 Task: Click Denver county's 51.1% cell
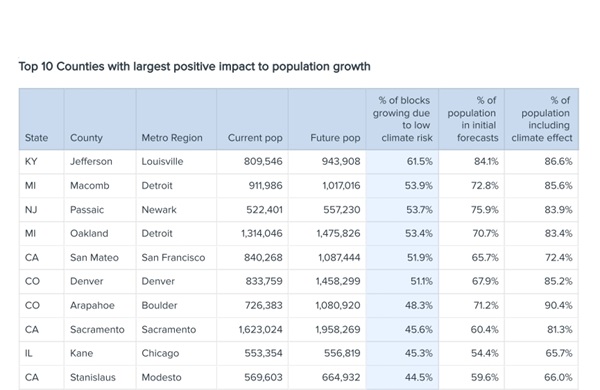pyautogui.click(x=421, y=281)
